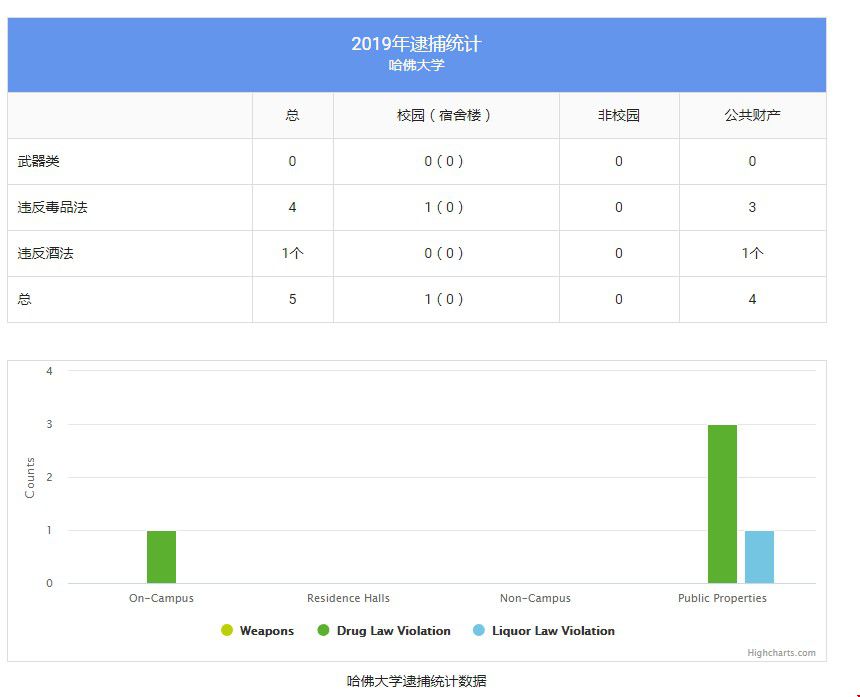
Task: Click the table title 2019年逮捕统计
Action: pyautogui.click(x=416, y=44)
